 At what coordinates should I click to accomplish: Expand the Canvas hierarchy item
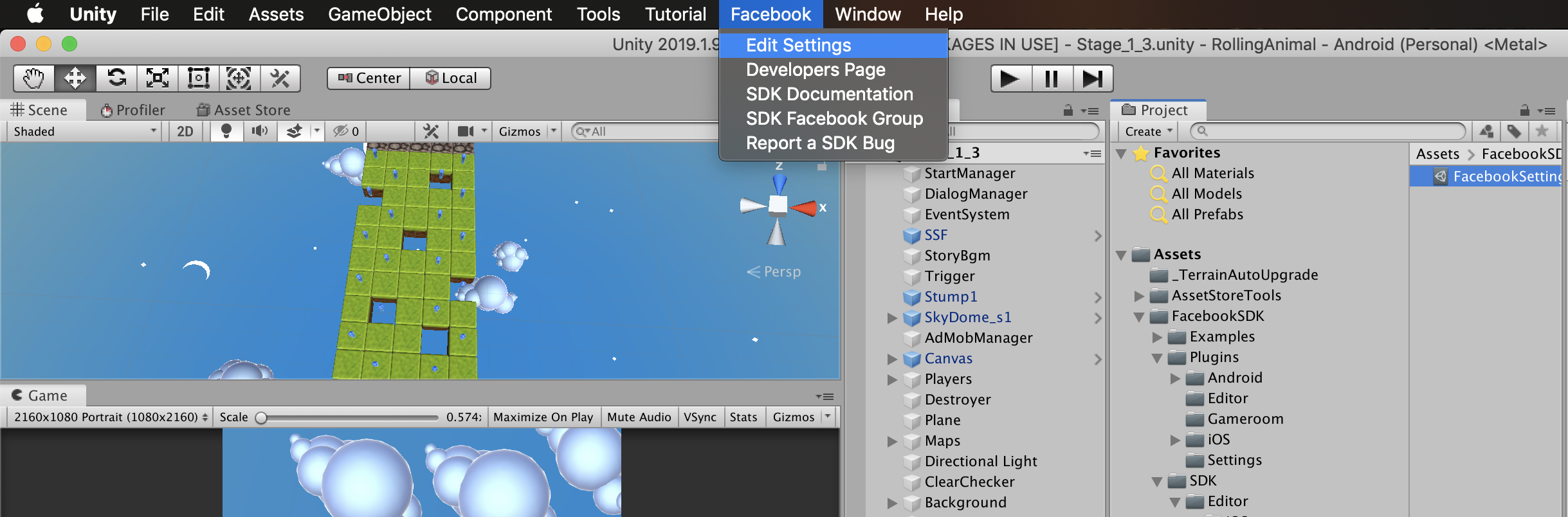(x=891, y=359)
